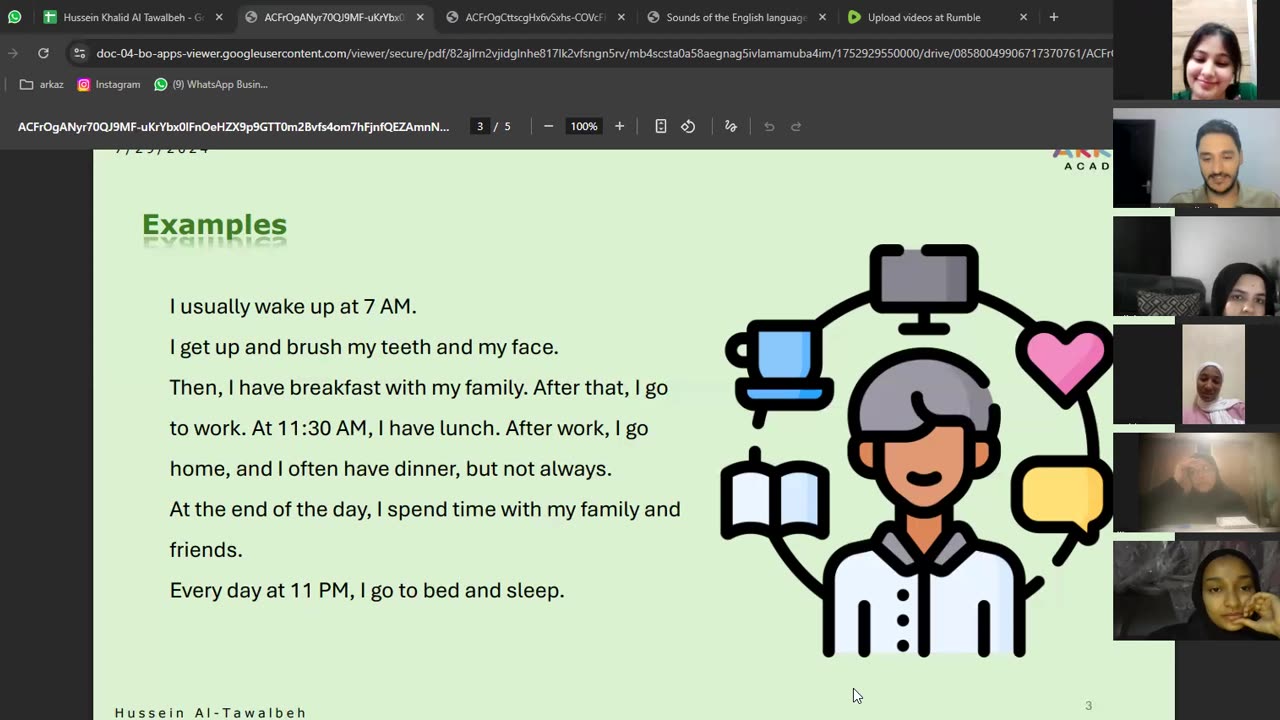Open Sounds of the English language tab

pyautogui.click(x=736, y=17)
